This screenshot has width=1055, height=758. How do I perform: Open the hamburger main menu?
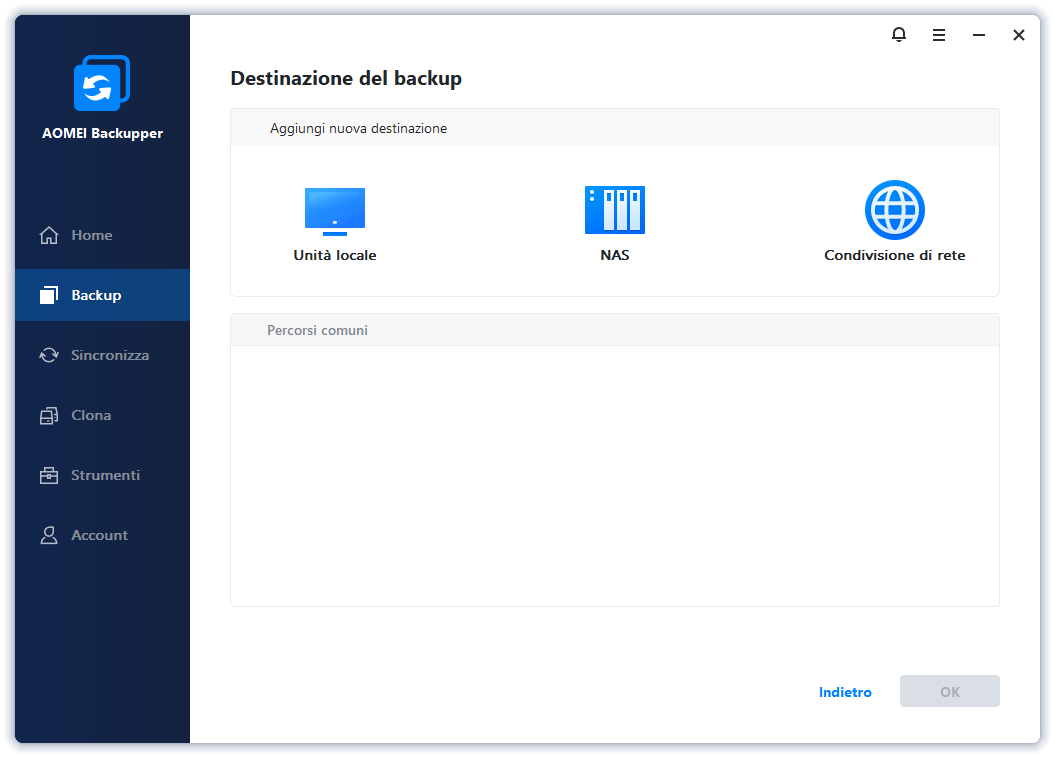tap(939, 35)
